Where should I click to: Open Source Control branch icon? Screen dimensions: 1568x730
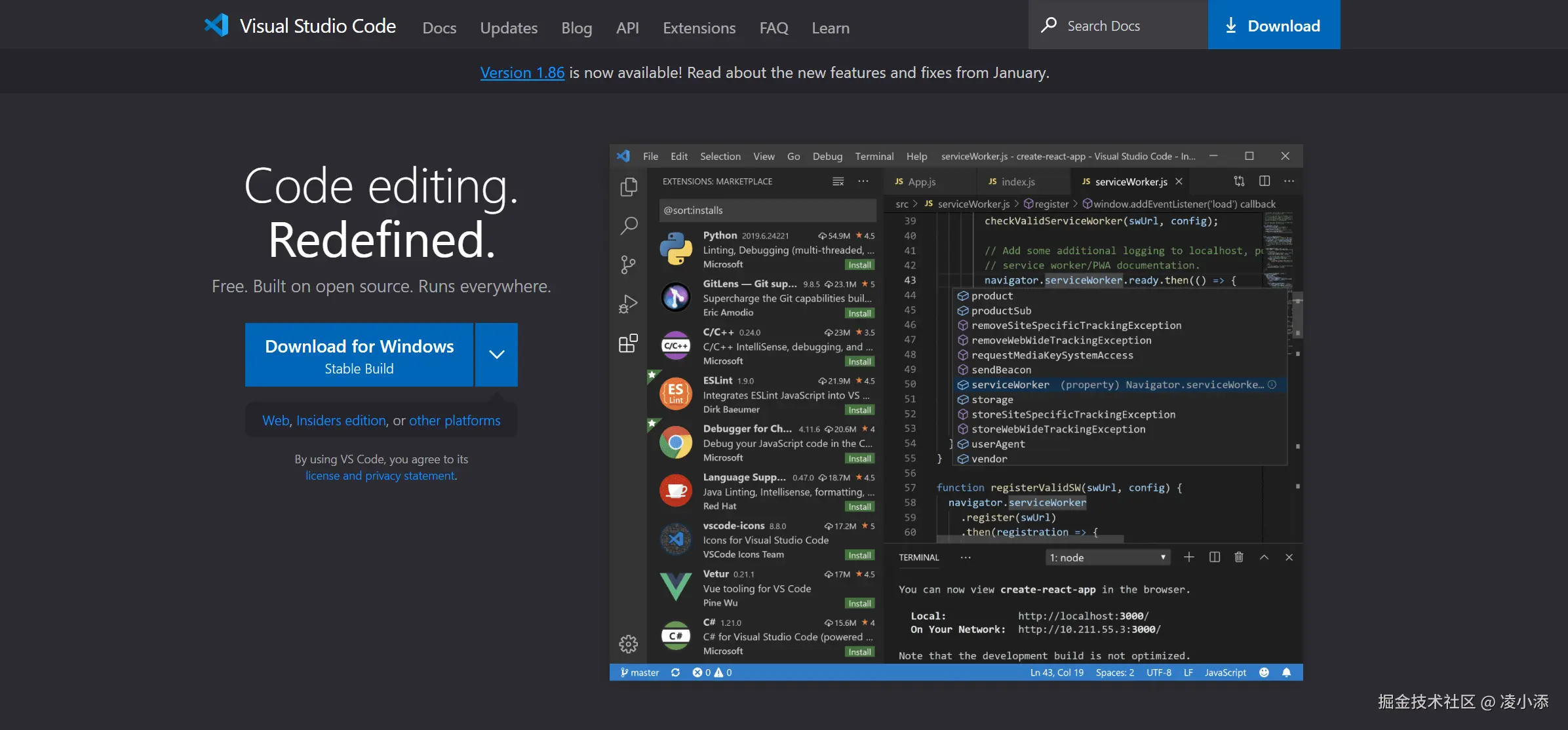point(628,265)
